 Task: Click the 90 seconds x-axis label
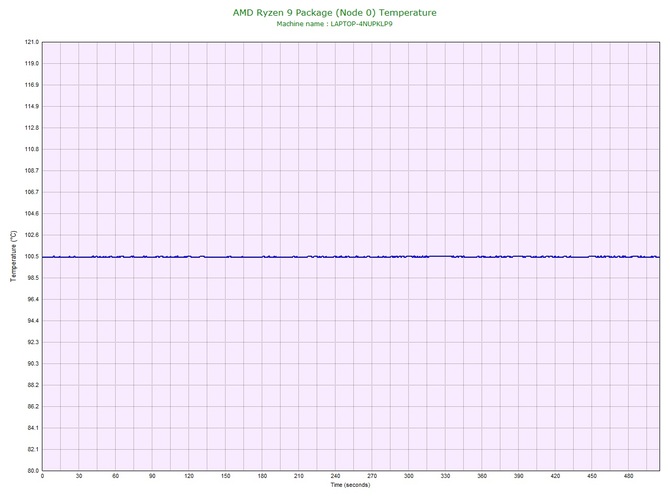[x=152, y=476]
